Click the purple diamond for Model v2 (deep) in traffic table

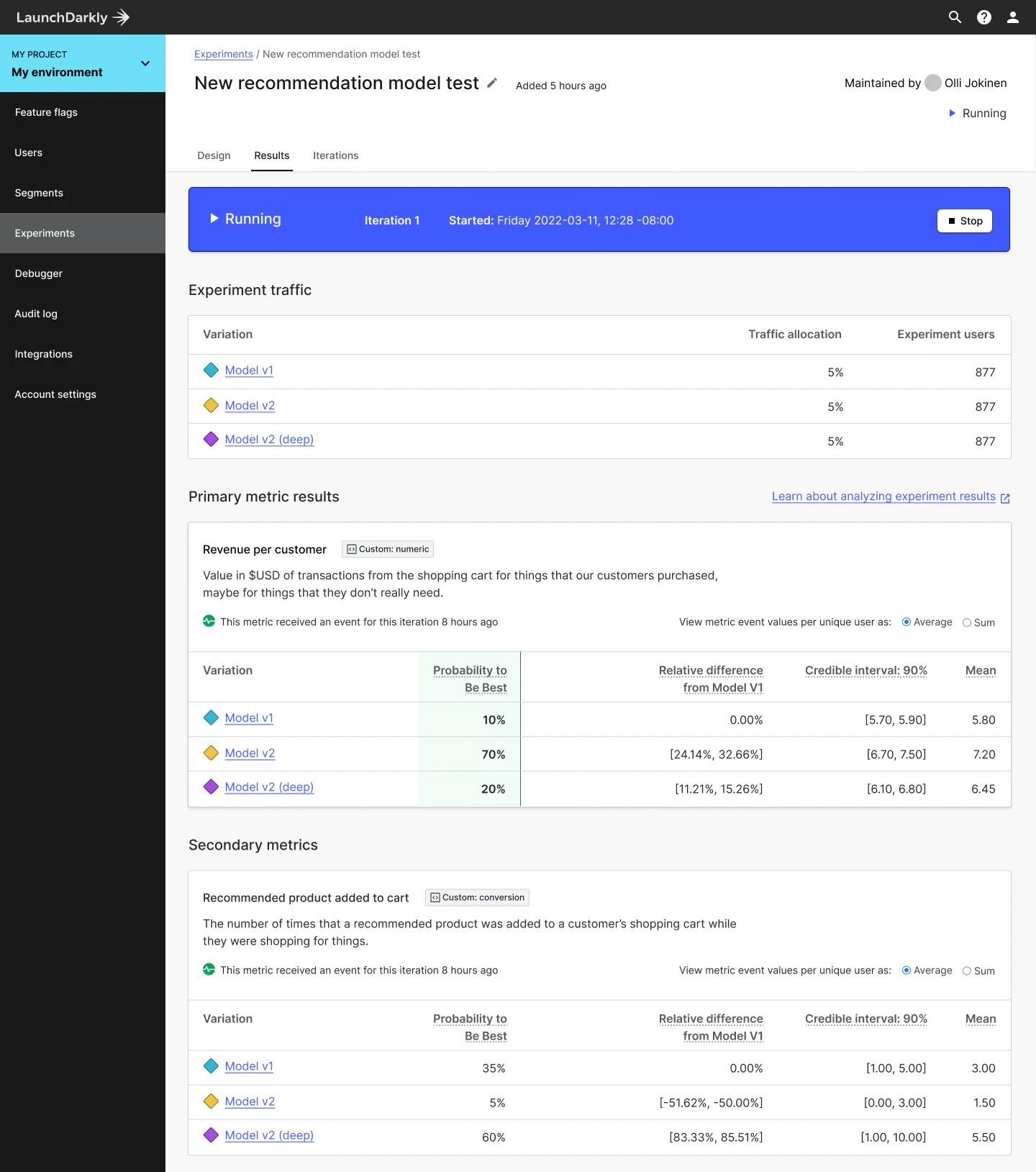pyautogui.click(x=211, y=440)
